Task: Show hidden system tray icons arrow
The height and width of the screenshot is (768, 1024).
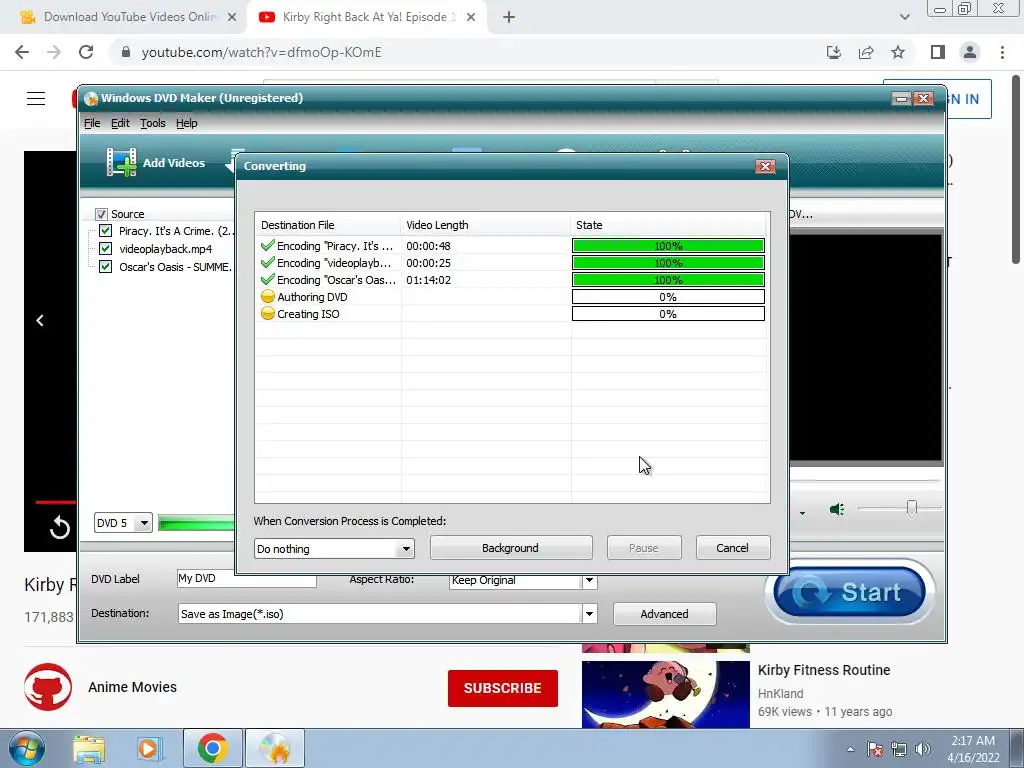Action: tap(850, 749)
